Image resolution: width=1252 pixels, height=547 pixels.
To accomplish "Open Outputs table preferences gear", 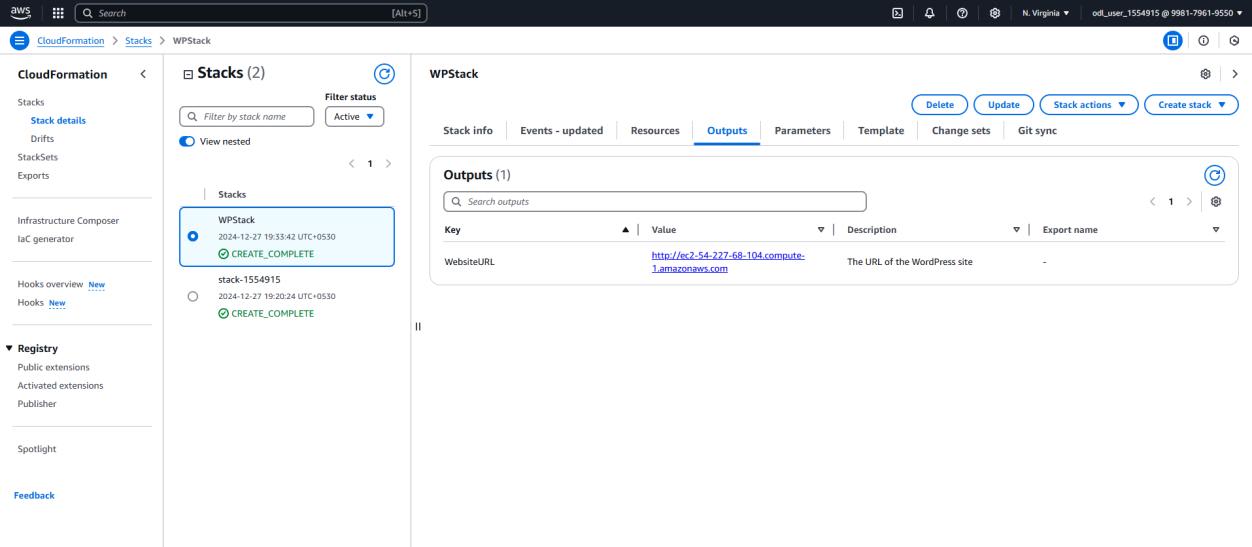I will [x=1215, y=201].
